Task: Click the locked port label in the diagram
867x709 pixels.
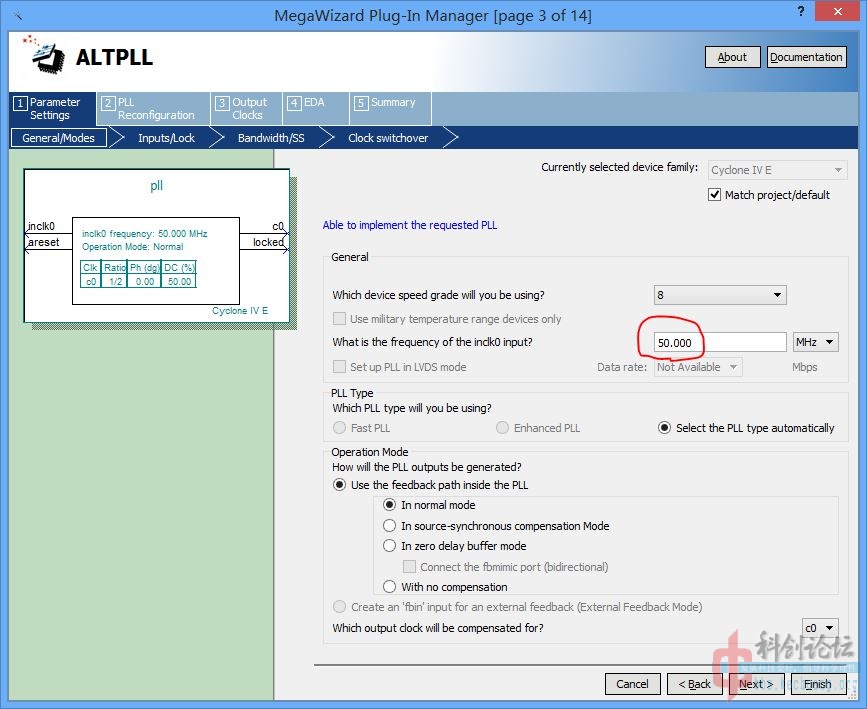Action: pos(268,242)
